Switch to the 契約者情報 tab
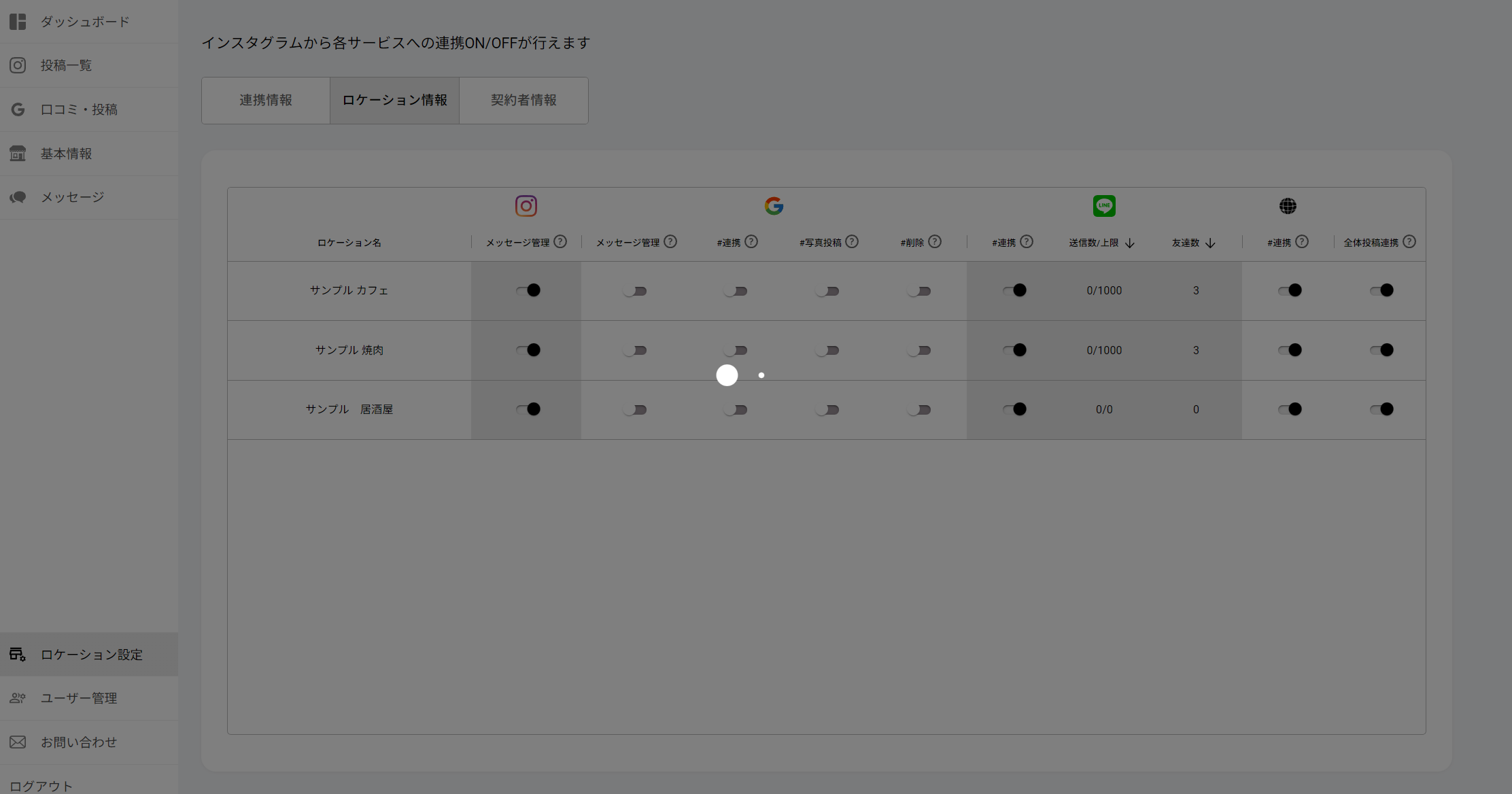 (523, 101)
